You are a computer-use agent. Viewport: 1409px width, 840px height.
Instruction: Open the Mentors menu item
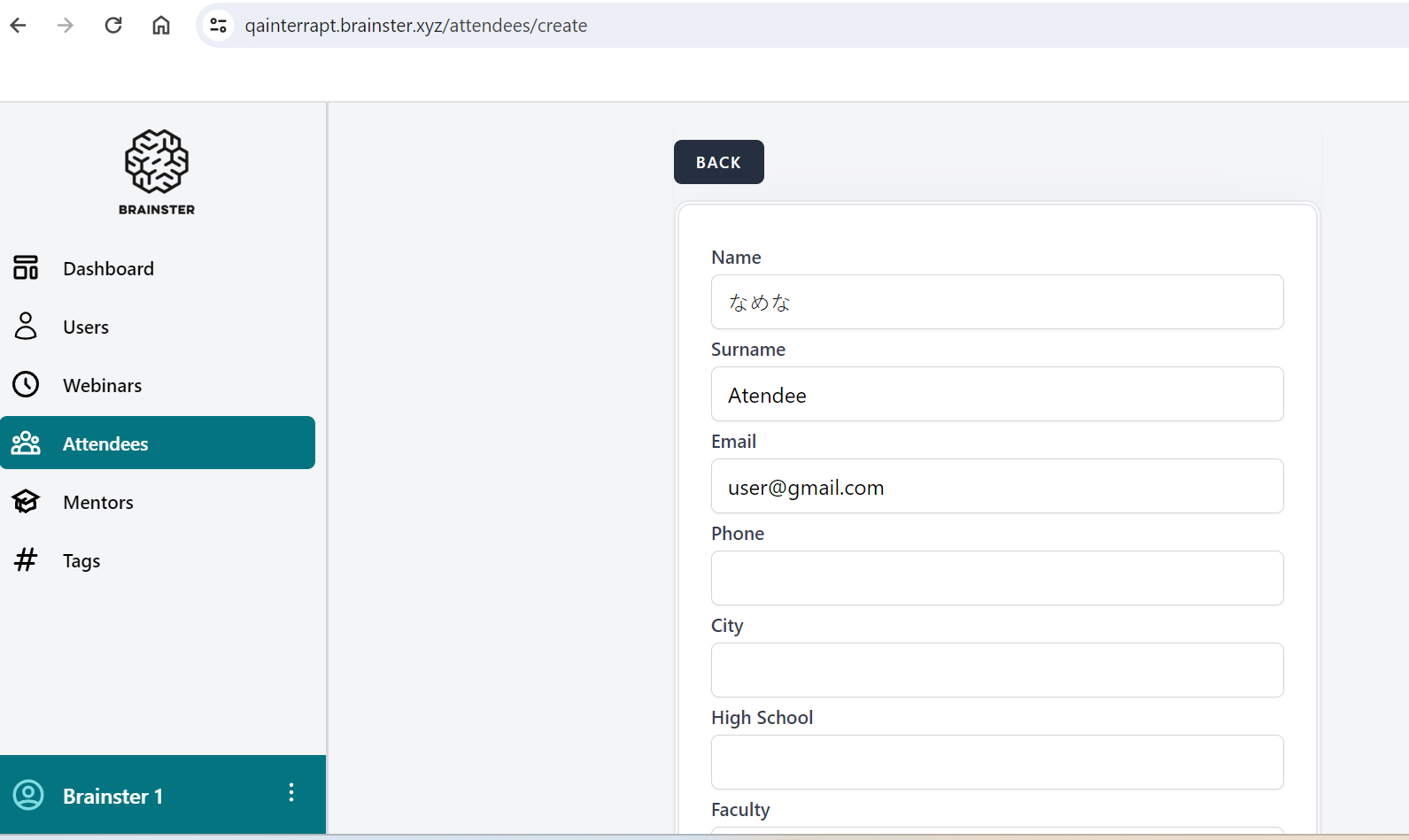pyautogui.click(x=98, y=502)
